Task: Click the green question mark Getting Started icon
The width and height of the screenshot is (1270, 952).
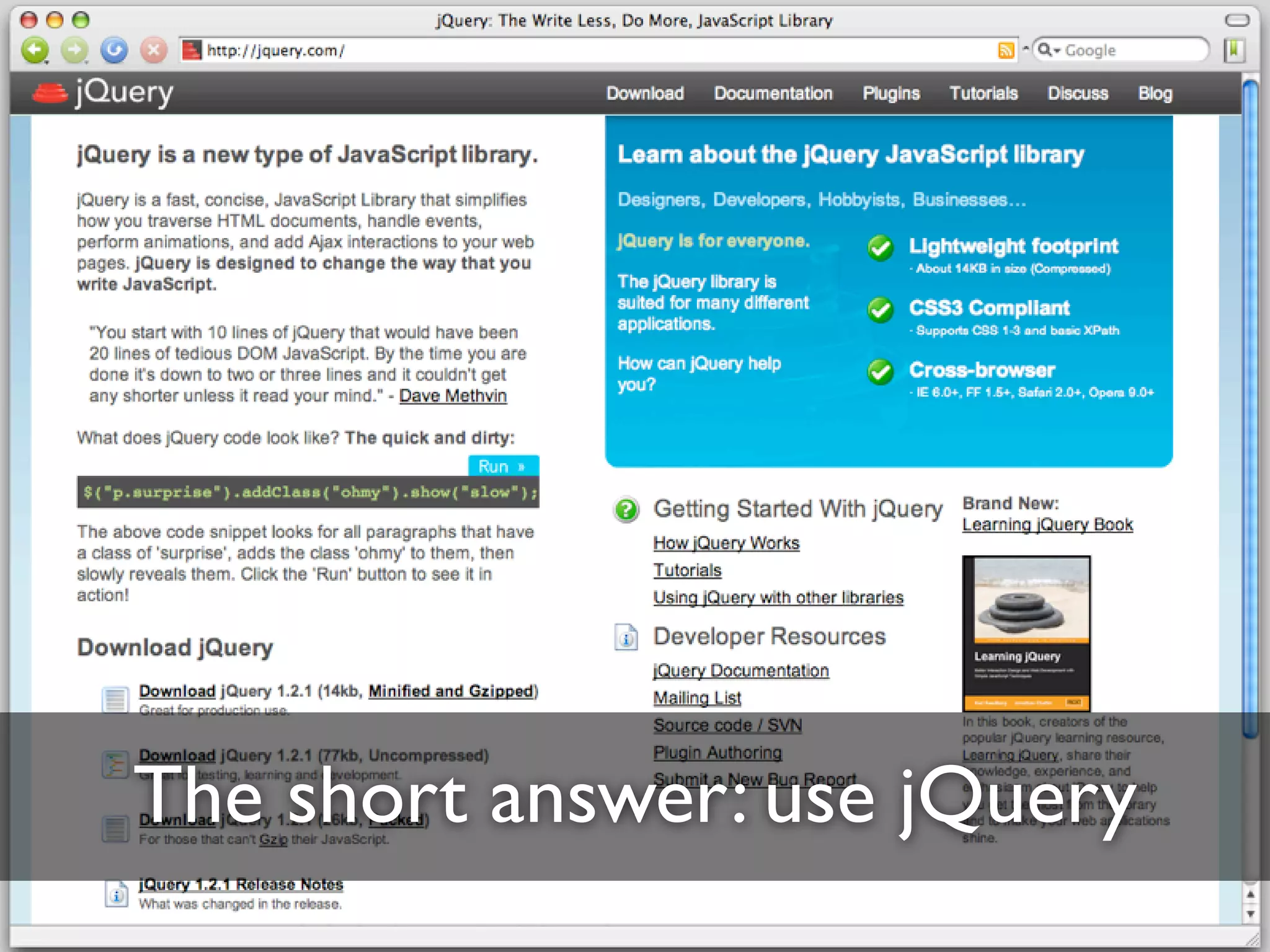Action: [626, 510]
